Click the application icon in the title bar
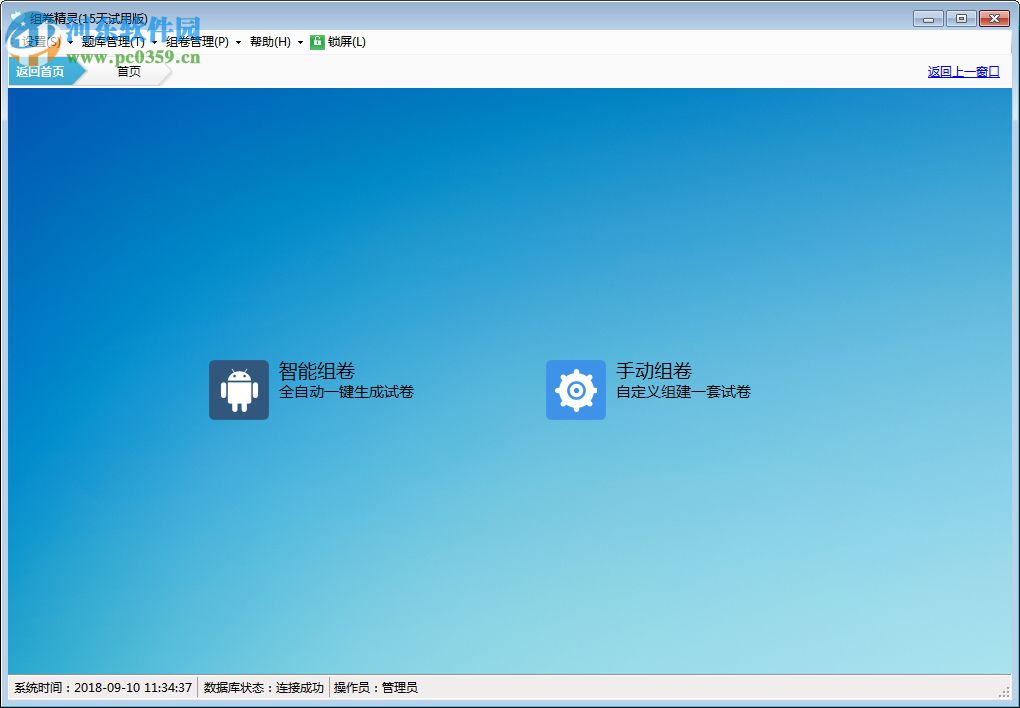This screenshot has width=1020, height=708. click(x=12, y=17)
